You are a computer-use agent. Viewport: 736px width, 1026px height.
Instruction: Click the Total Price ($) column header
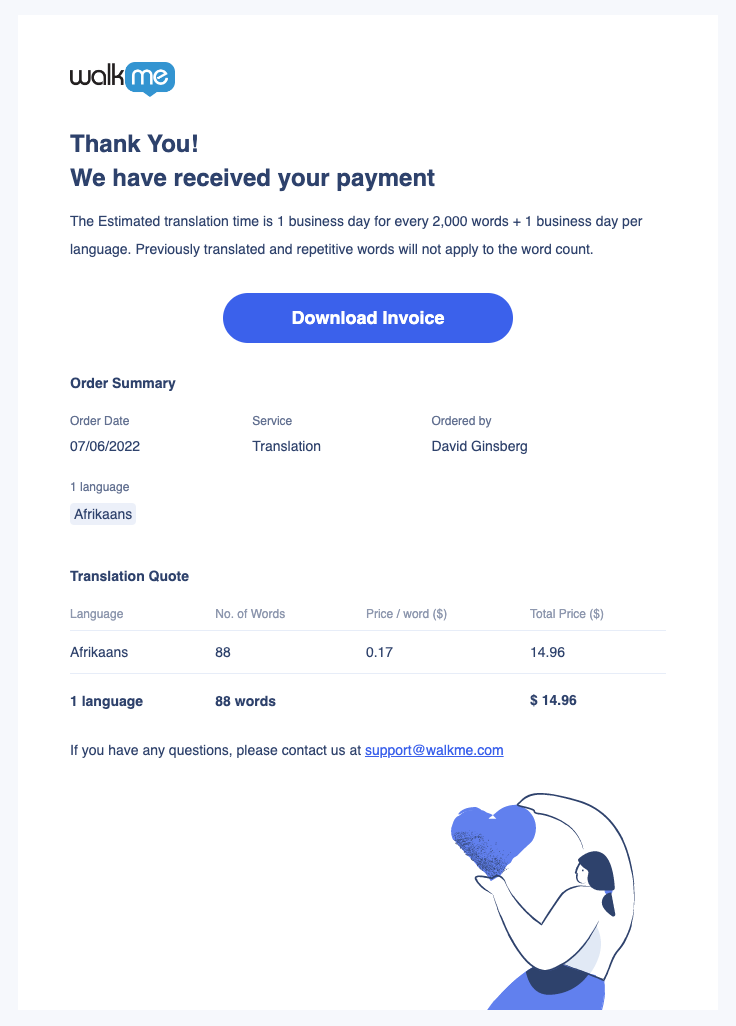tap(566, 614)
